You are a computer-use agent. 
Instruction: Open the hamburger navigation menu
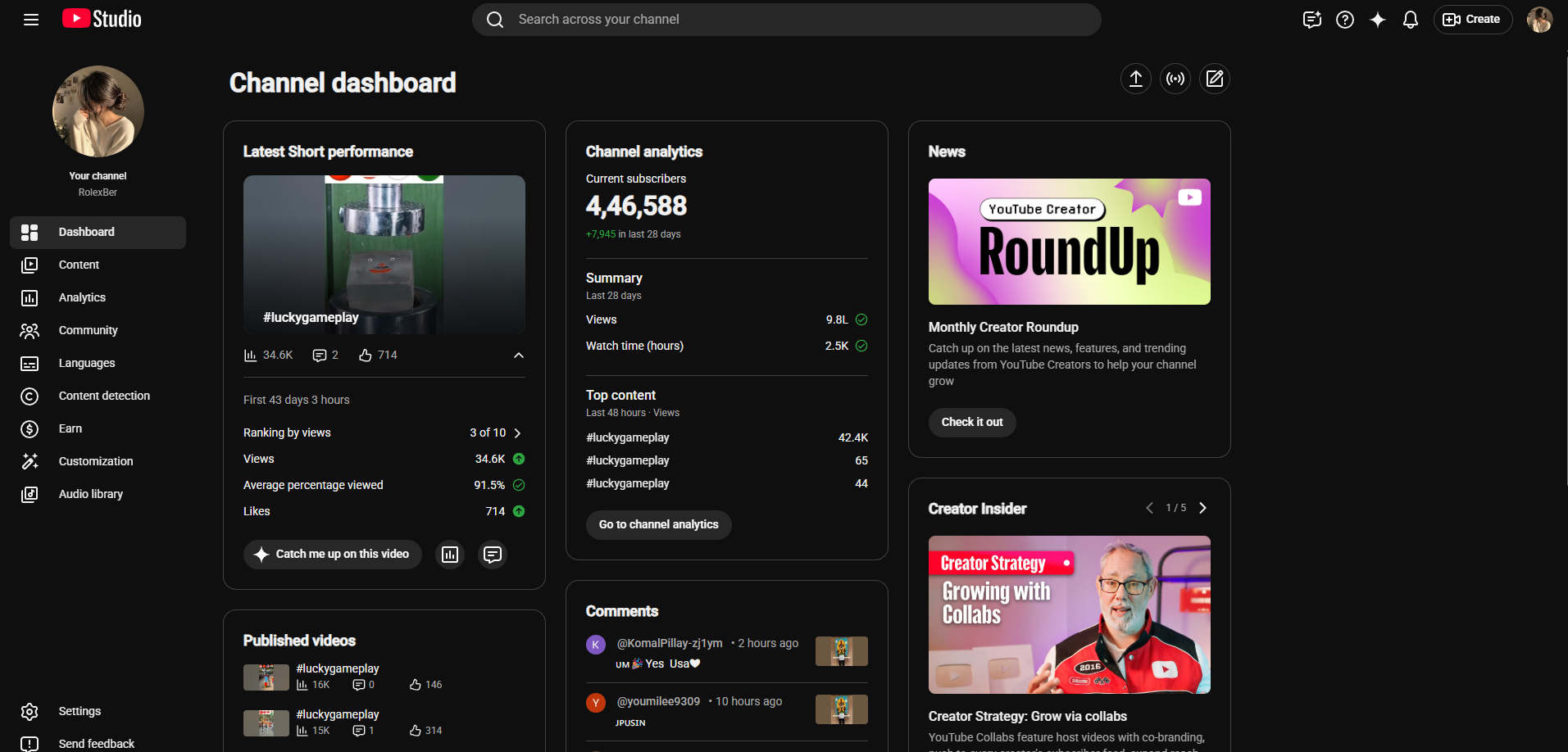[31, 20]
